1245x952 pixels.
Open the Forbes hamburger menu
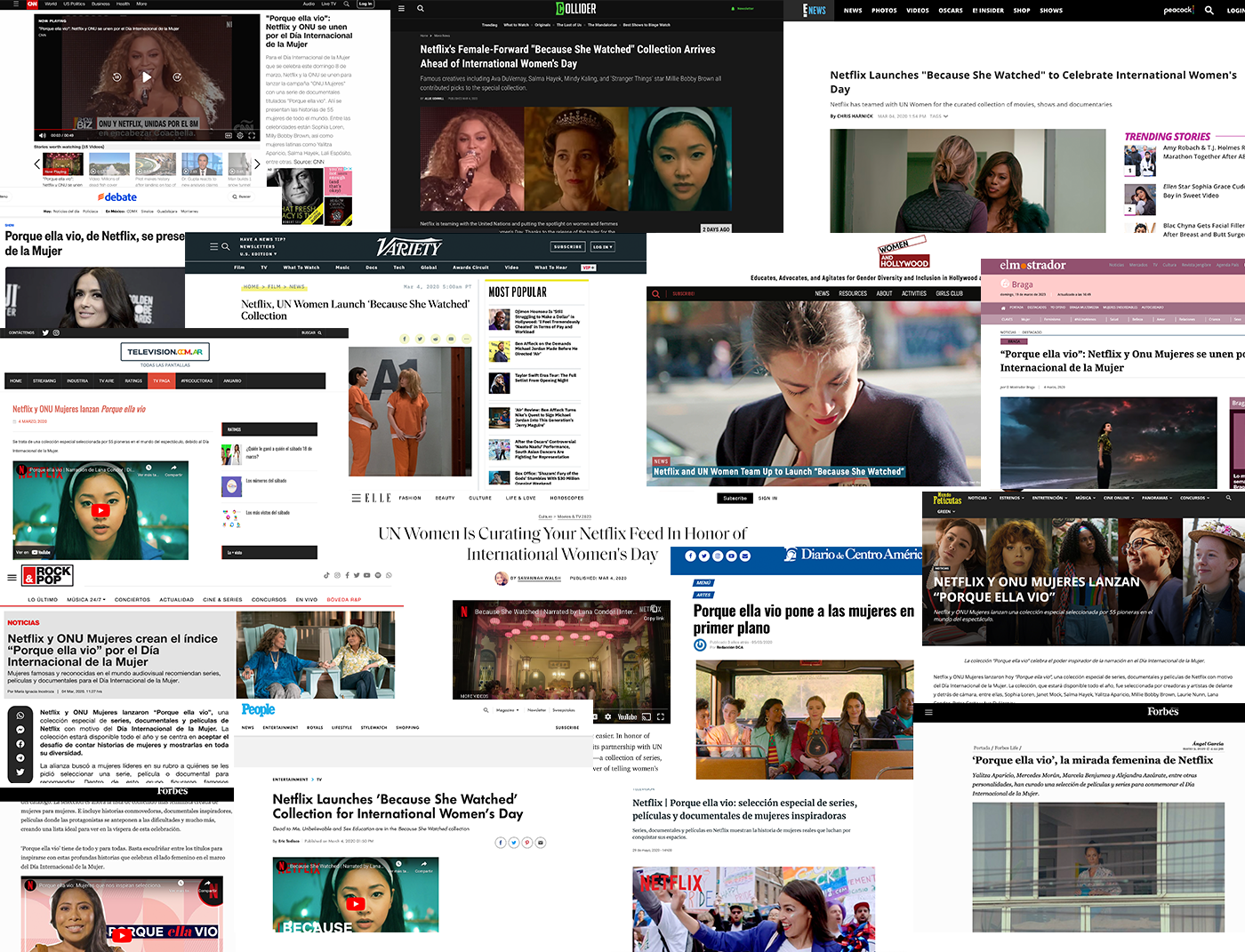(928, 712)
